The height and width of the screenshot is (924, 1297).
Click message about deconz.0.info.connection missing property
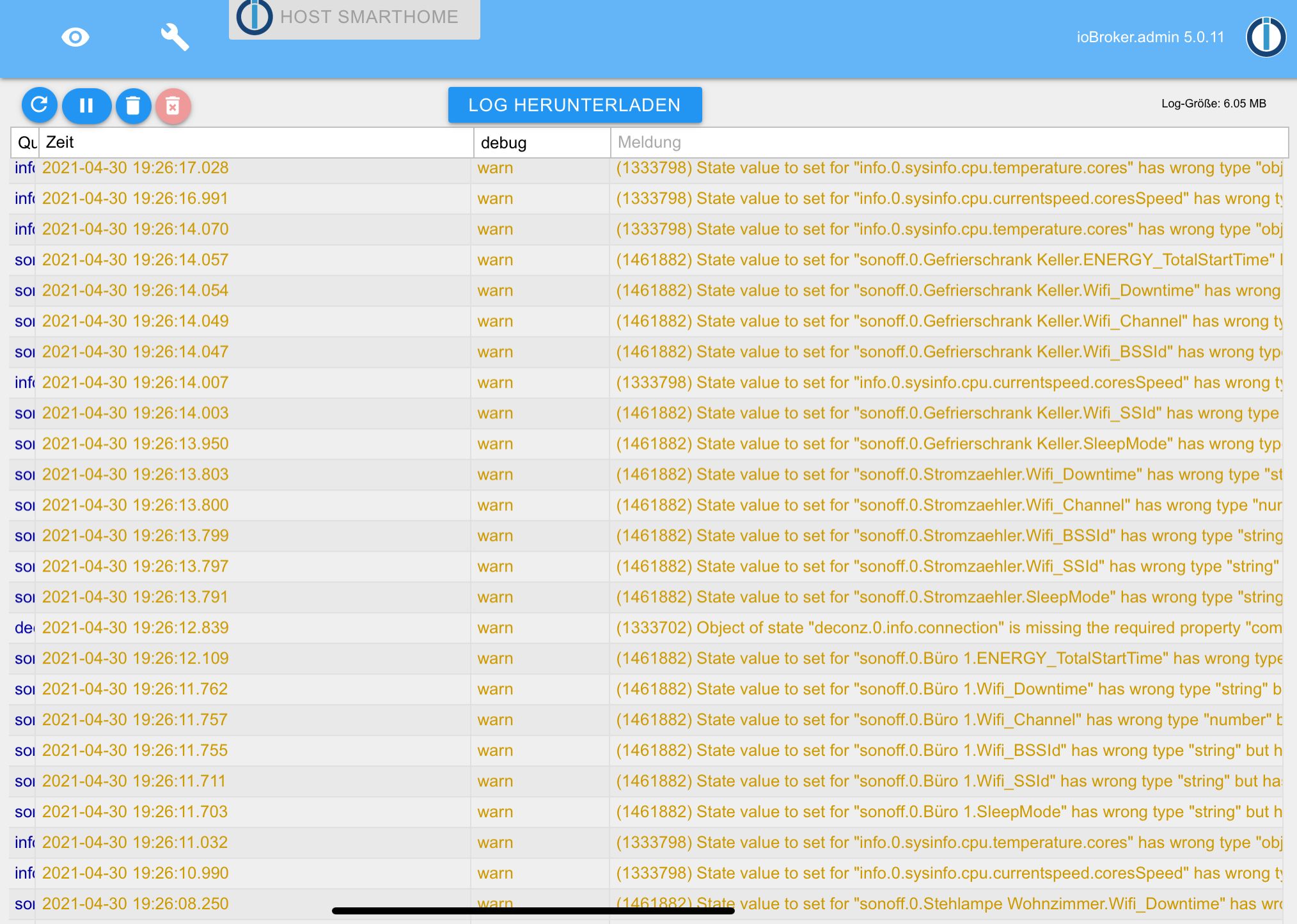(x=949, y=627)
